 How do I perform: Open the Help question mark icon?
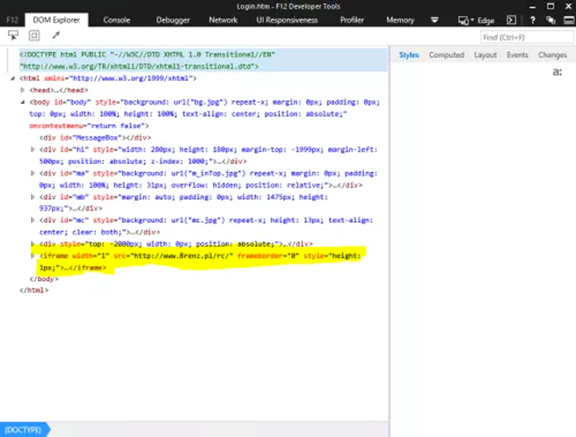point(532,20)
